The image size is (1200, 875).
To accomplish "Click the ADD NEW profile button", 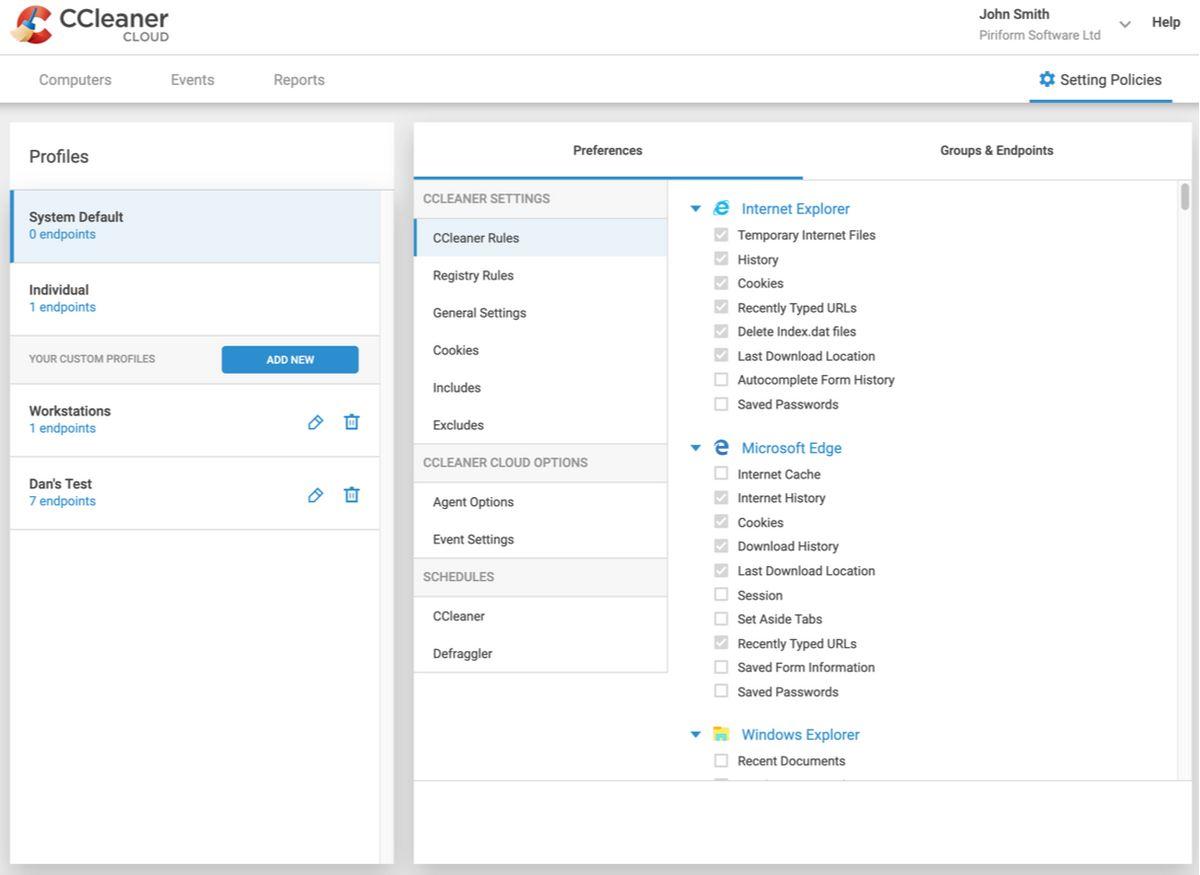I will pos(290,360).
